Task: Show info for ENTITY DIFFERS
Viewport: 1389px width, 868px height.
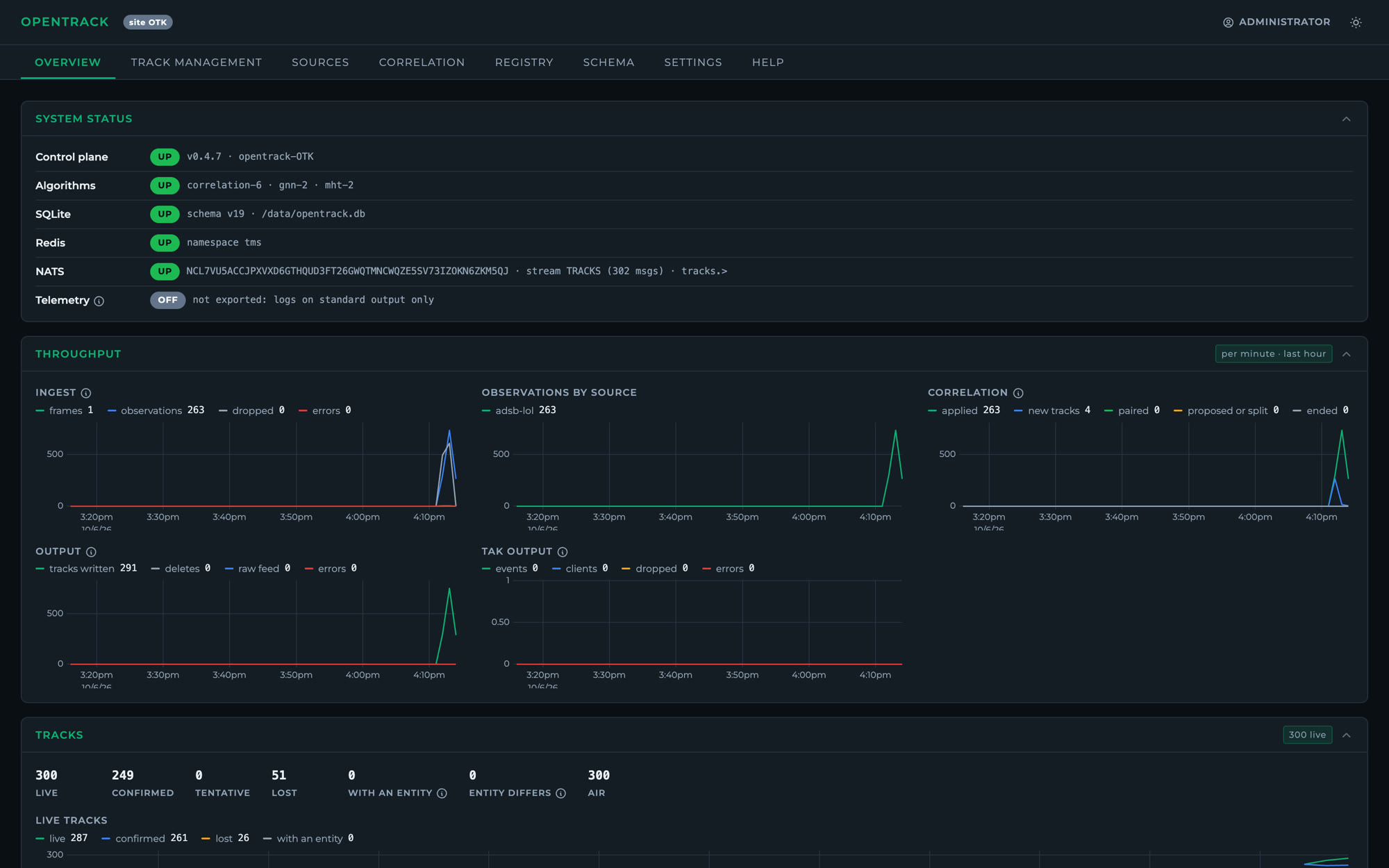Action: 560,793
